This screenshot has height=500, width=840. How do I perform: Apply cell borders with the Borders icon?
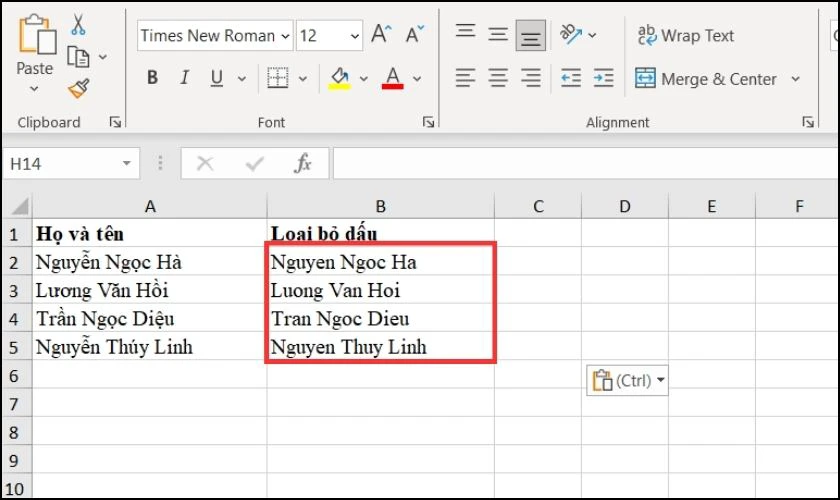pos(278,78)
